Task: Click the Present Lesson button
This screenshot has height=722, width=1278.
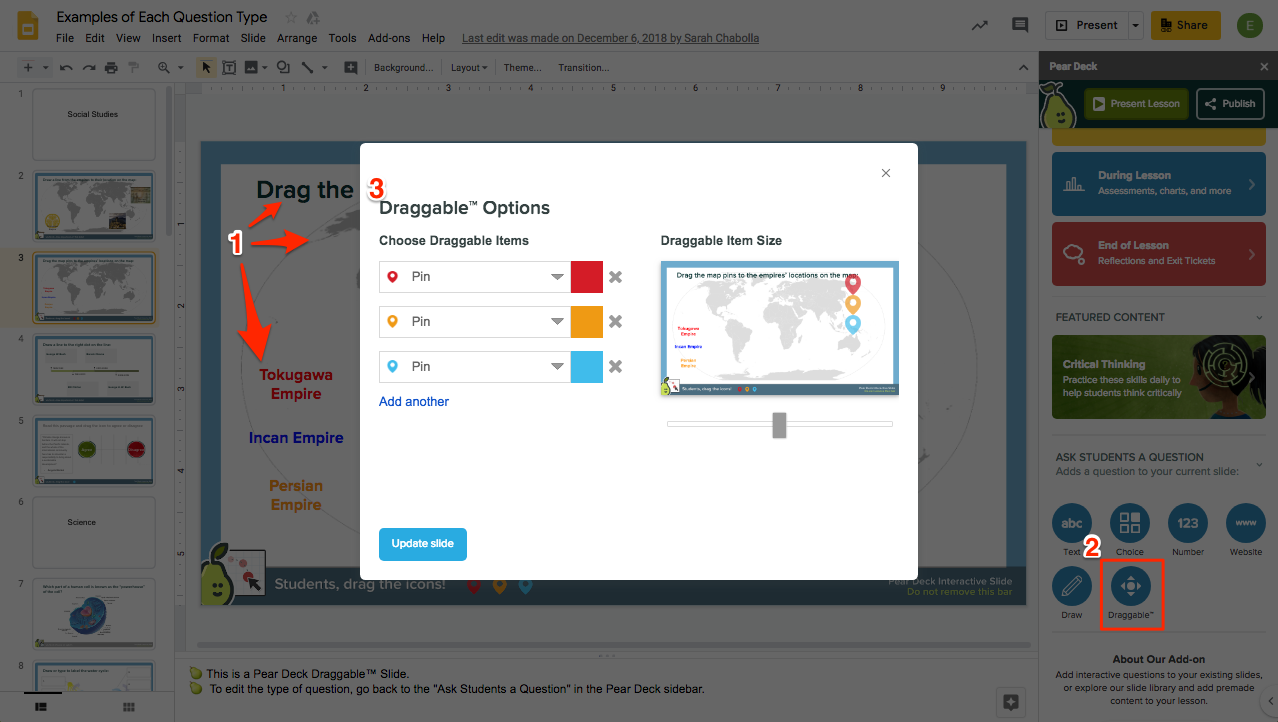Action: (1135, 103)
